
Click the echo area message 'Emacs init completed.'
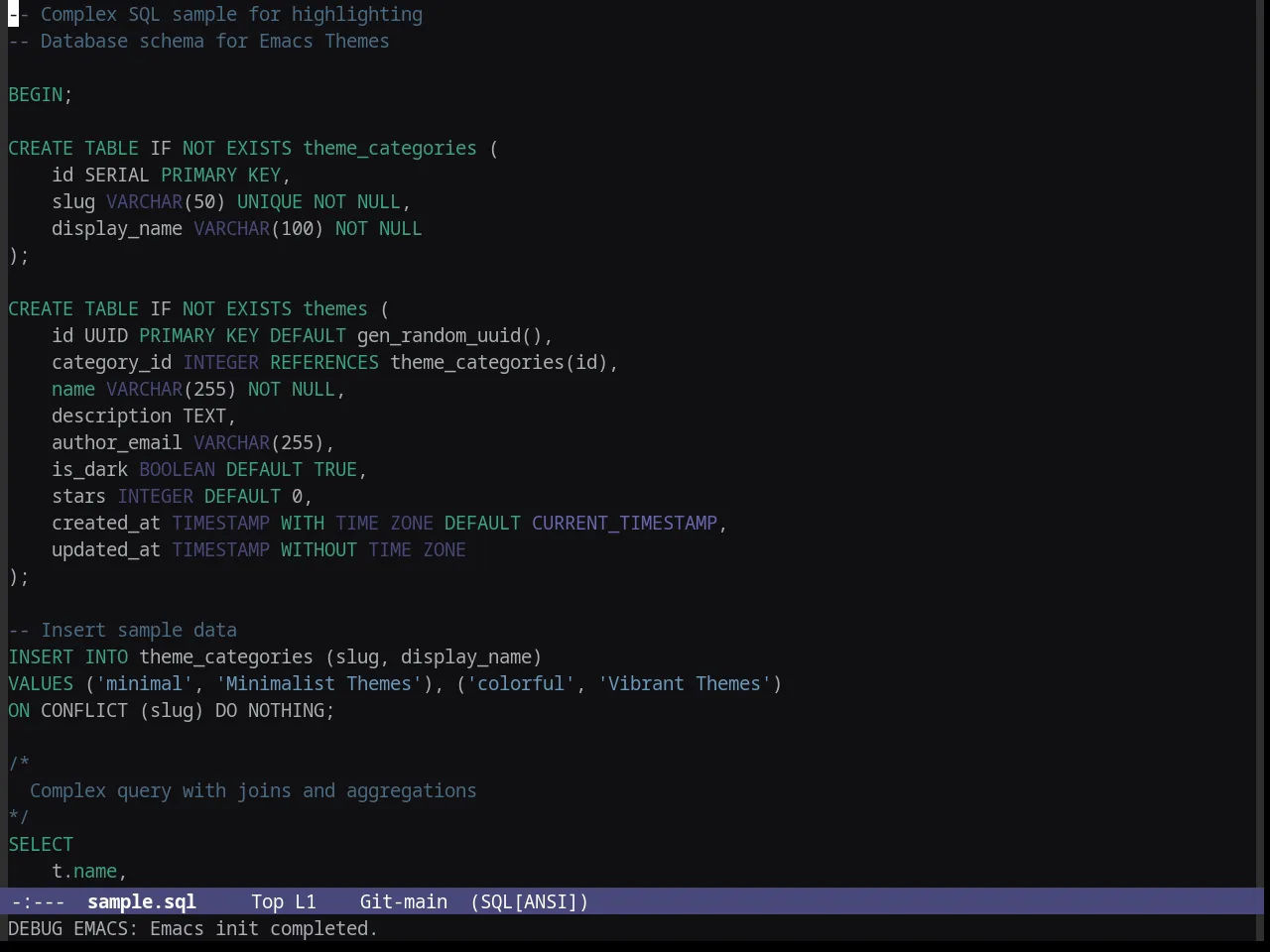264,928
